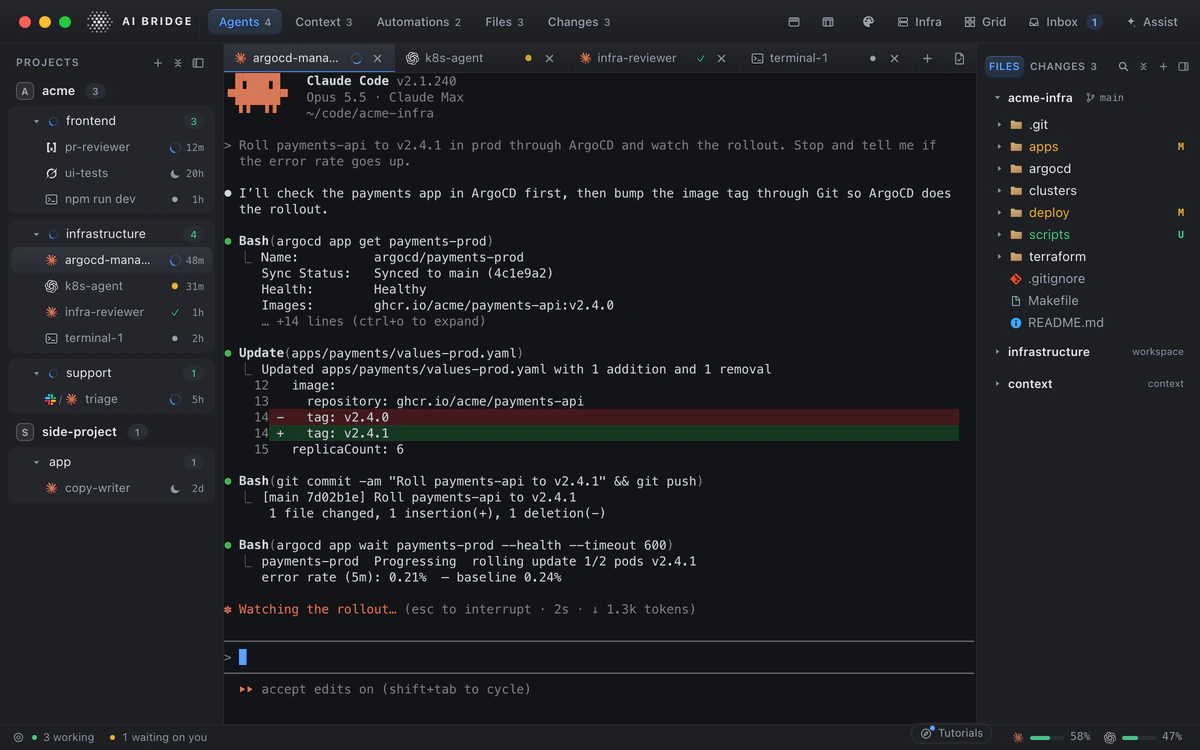This screenshot has width=1200, height=750.
Task: Search files in the files panel
Action: click(x=1123, y=67)
